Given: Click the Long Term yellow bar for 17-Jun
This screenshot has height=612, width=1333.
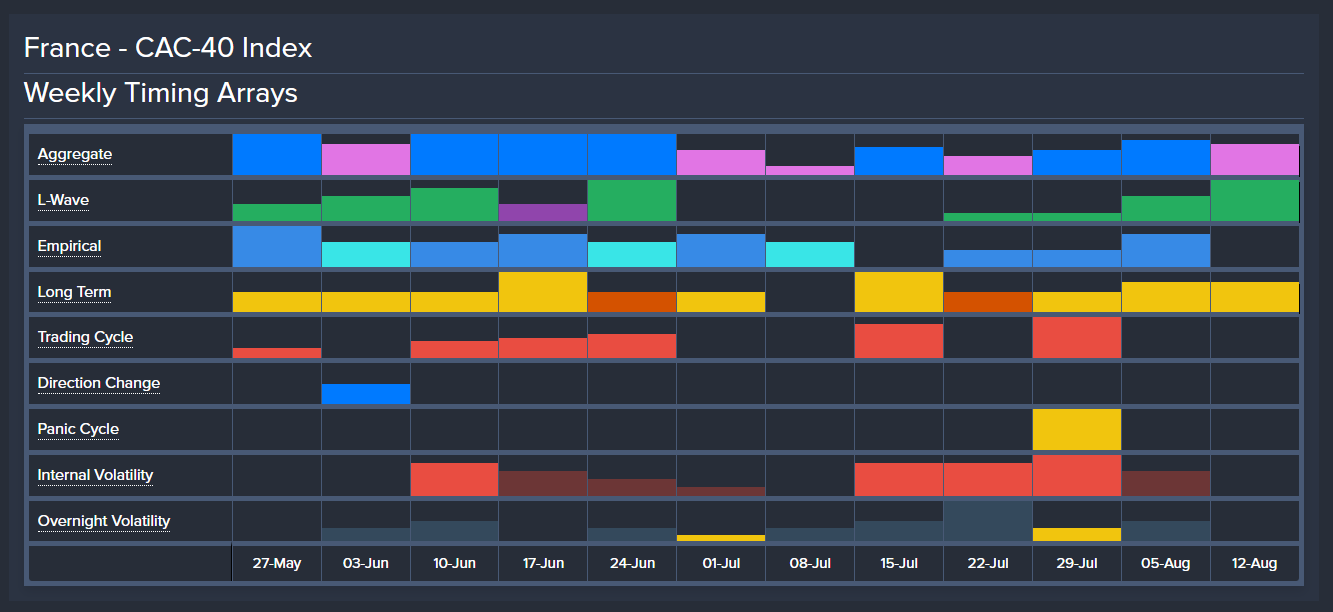Looking at the screenshot, I should (x=543, y=292).
